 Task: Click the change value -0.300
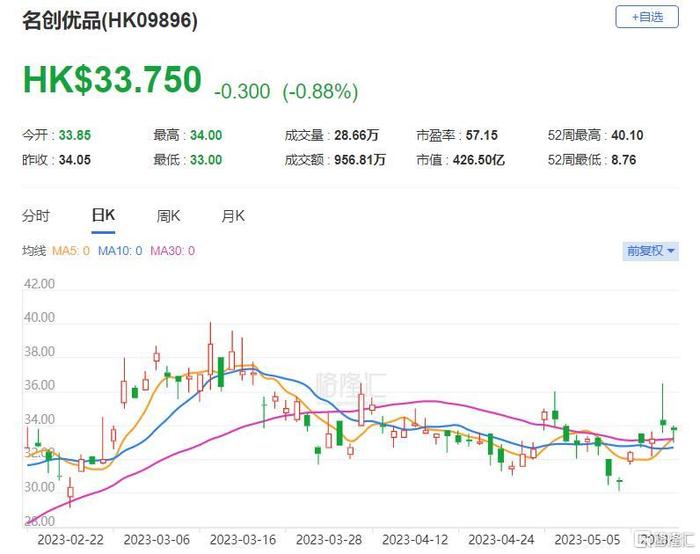(x=242, y=92)
